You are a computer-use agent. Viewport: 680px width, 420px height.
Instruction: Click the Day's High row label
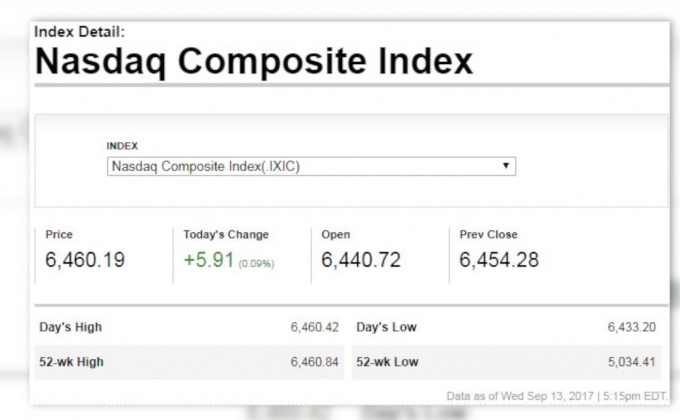tap(70, 327)
